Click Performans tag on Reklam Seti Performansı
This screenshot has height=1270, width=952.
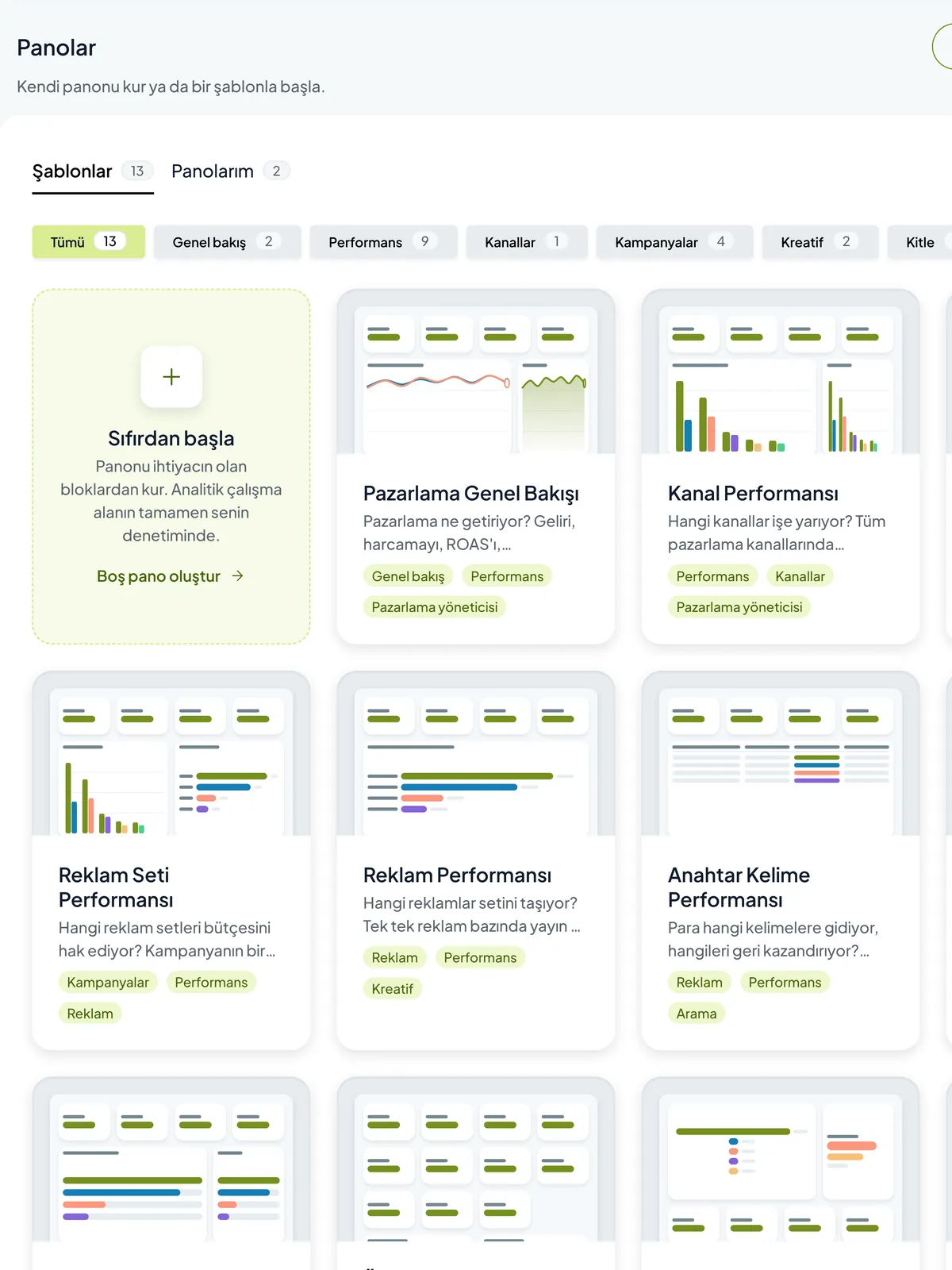click(211, 983)
